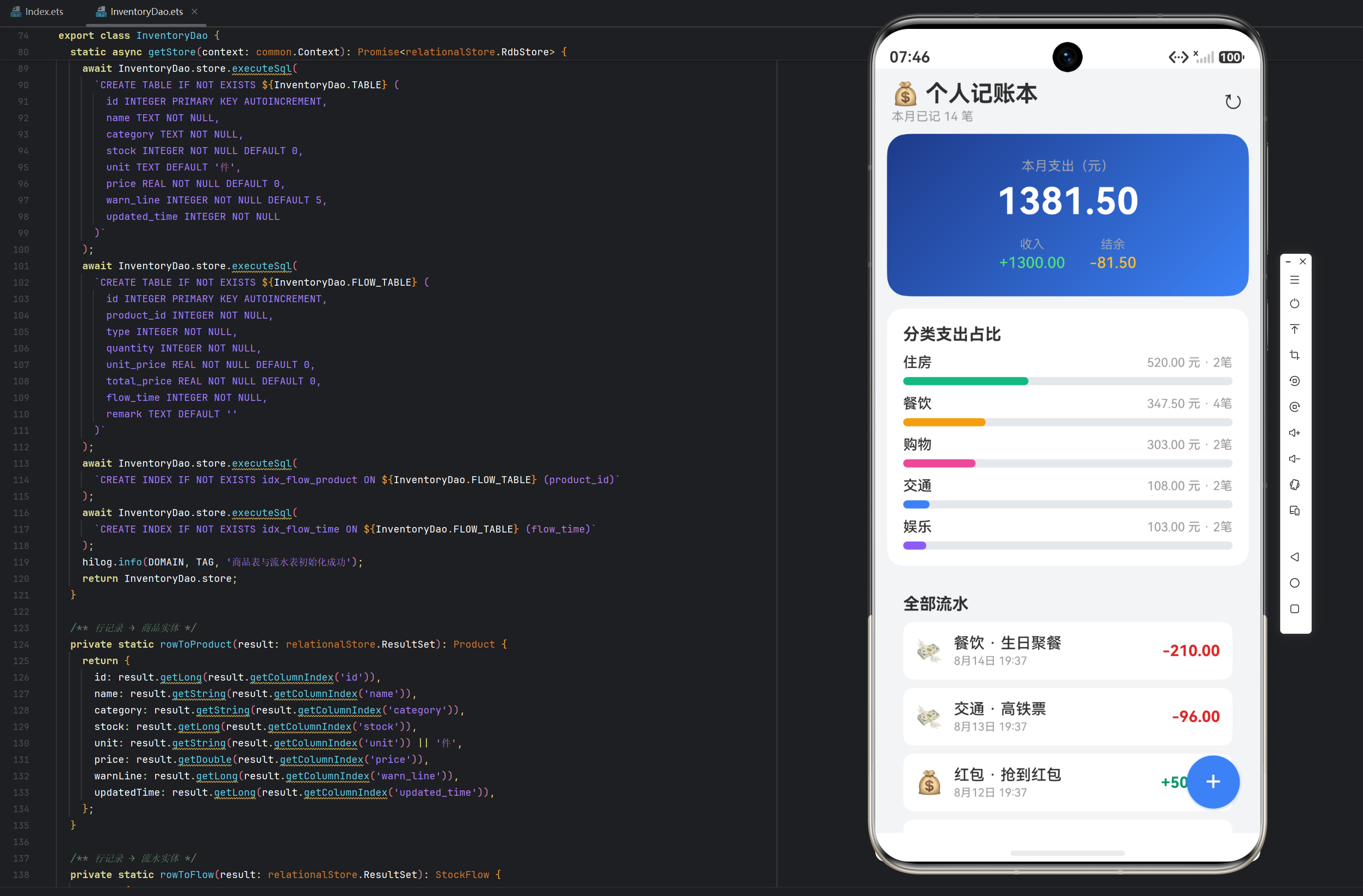Tap the 103.00 元 · 2笔 amount
Screen dimensions: 1363x896
(x=1189, y=528)
